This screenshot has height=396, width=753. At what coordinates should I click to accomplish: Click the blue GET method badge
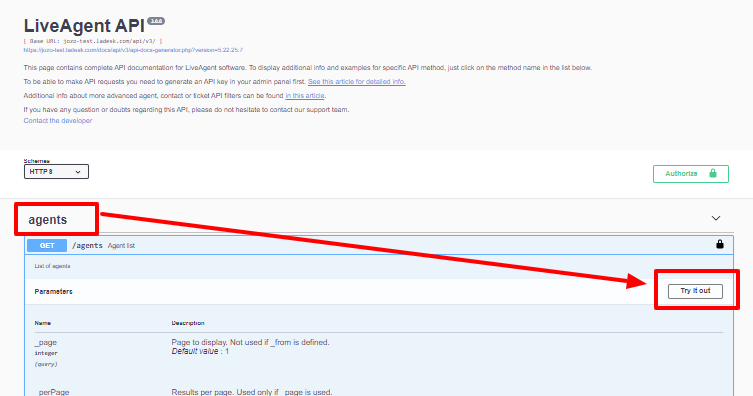47,245
